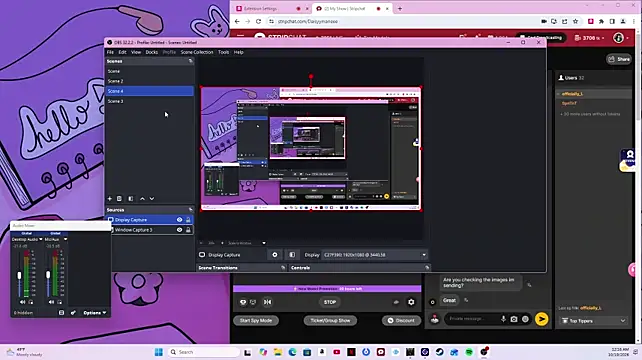Screen dimensions: 642x360
Task: Open Display Capture properties gear
Action: 275,255
